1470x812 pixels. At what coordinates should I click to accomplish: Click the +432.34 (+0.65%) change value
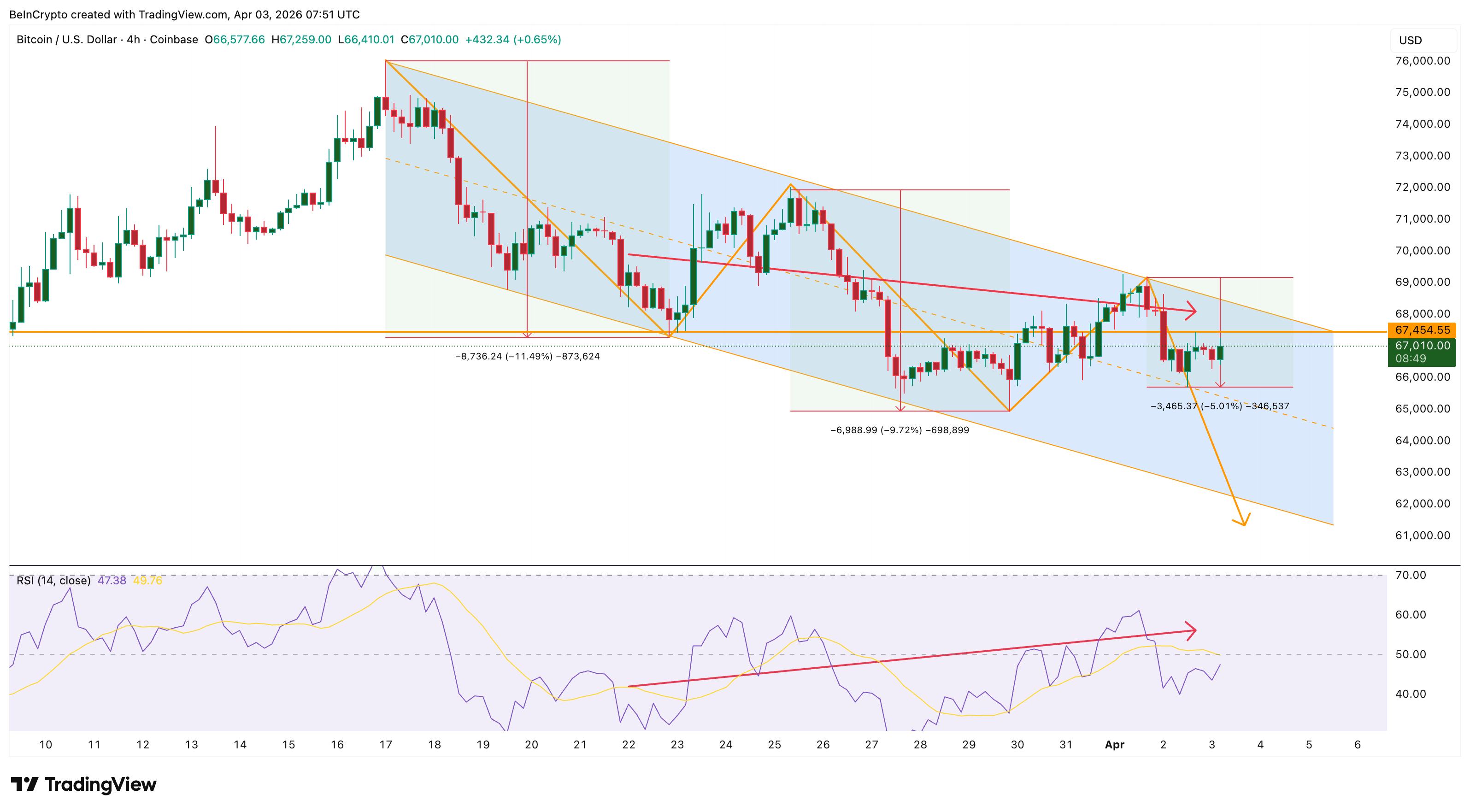tap(513, 39)
